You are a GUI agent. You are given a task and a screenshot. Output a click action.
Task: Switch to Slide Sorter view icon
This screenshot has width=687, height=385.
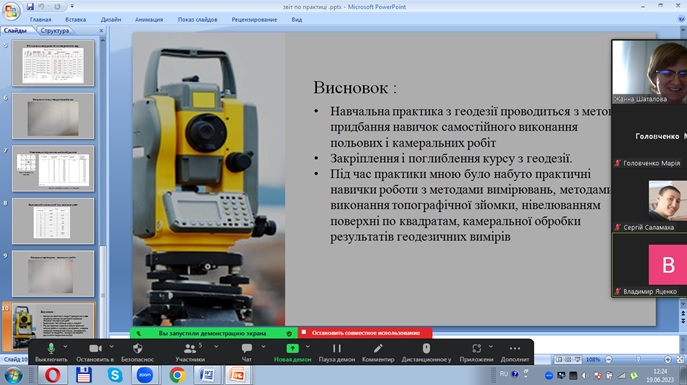pos(568,360)
